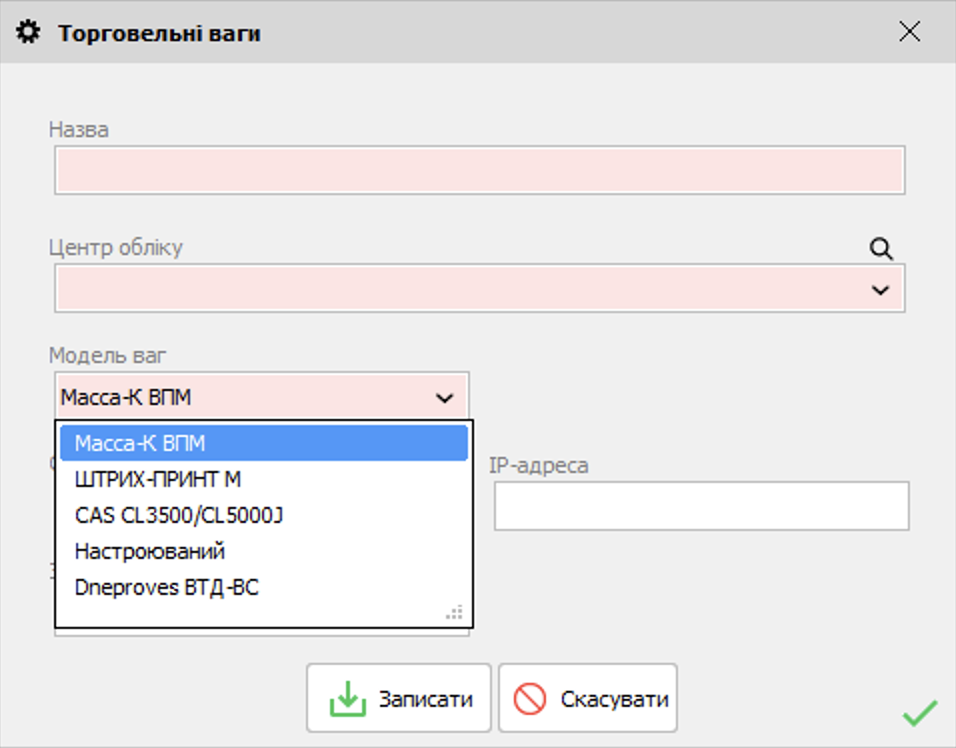Viewport: 956px width, 748px height.
Task: Click the Модель ваг combo box showing Масса-К ВПМ
Action: 240,398
